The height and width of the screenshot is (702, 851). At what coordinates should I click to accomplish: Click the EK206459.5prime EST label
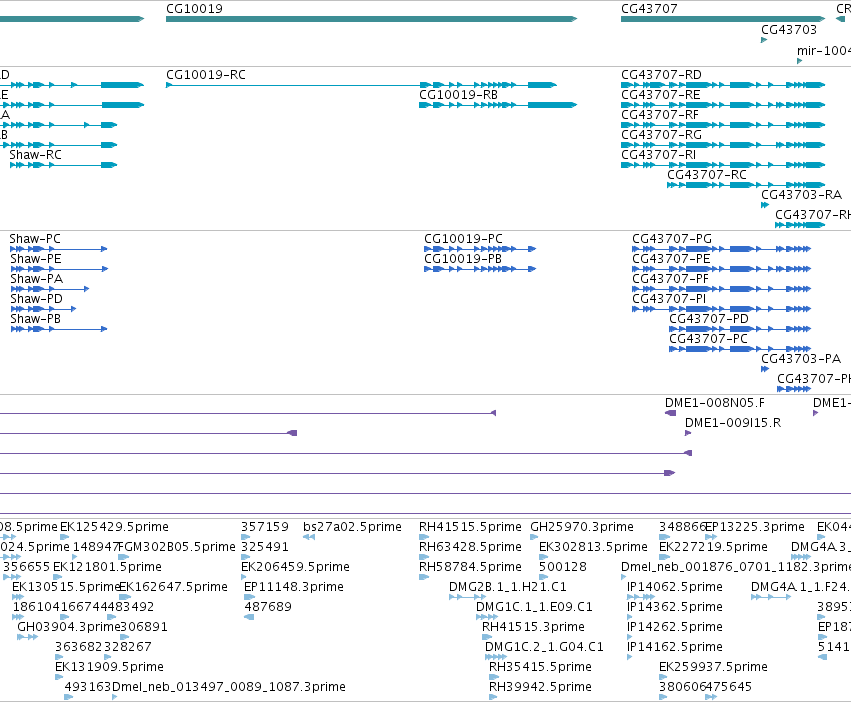[x=295, y=567]
